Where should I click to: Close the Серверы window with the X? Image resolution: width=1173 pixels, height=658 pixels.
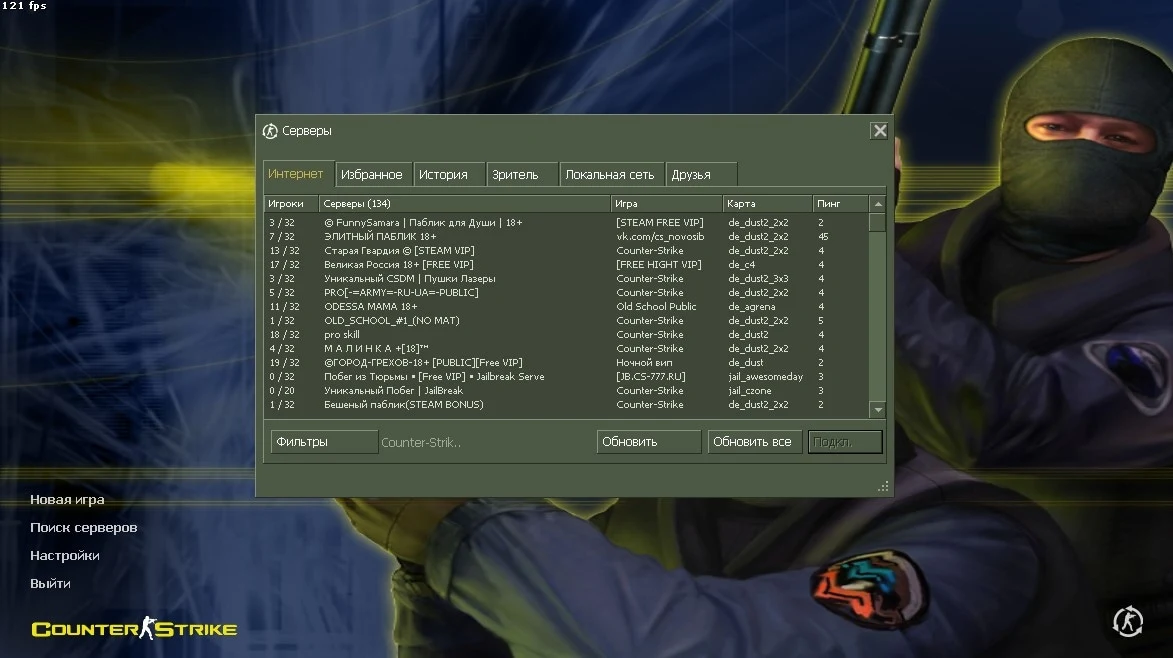(879, 131)
